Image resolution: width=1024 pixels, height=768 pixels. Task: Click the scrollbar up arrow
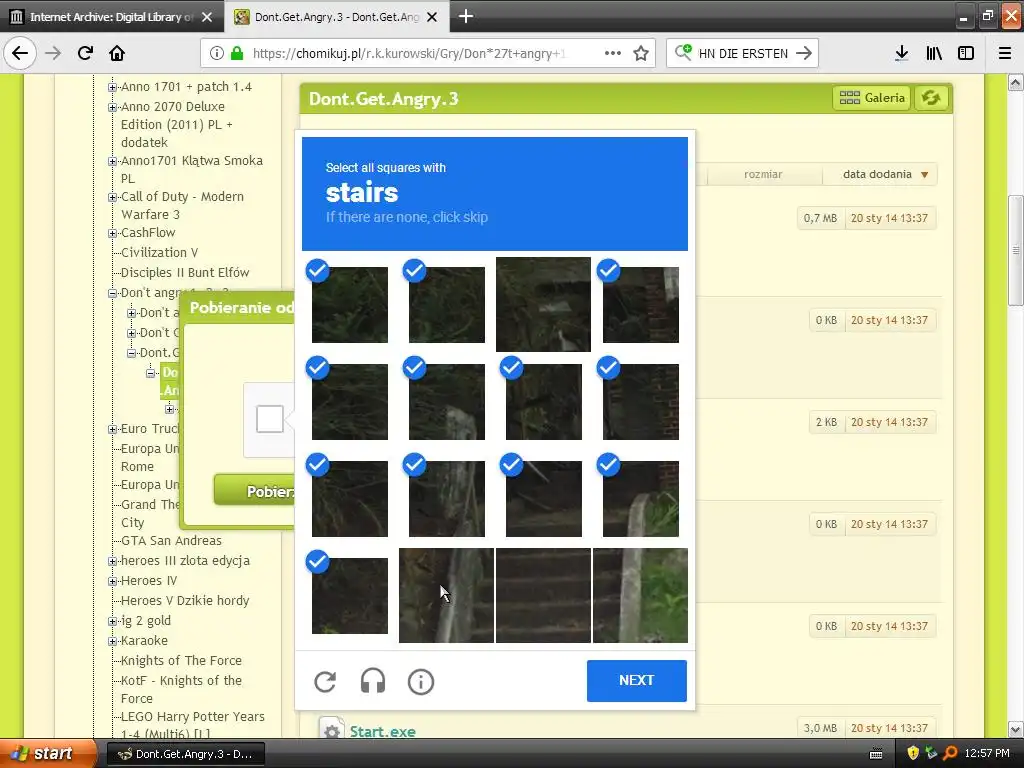click(x=1016, y=82)
